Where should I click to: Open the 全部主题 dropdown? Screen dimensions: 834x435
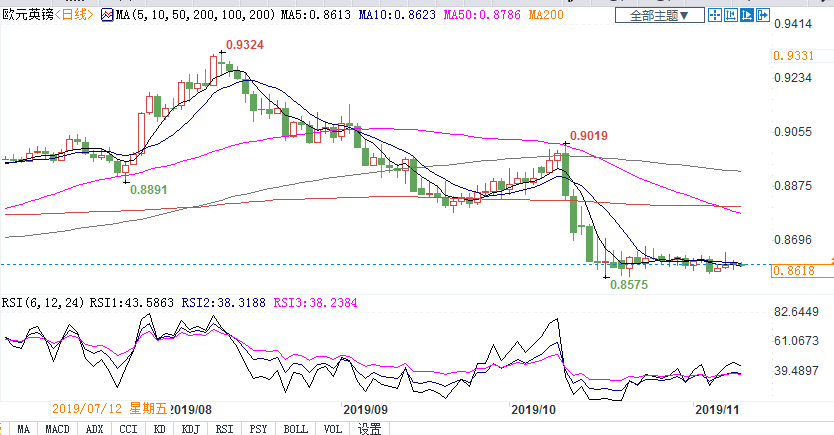click(658, 16)
